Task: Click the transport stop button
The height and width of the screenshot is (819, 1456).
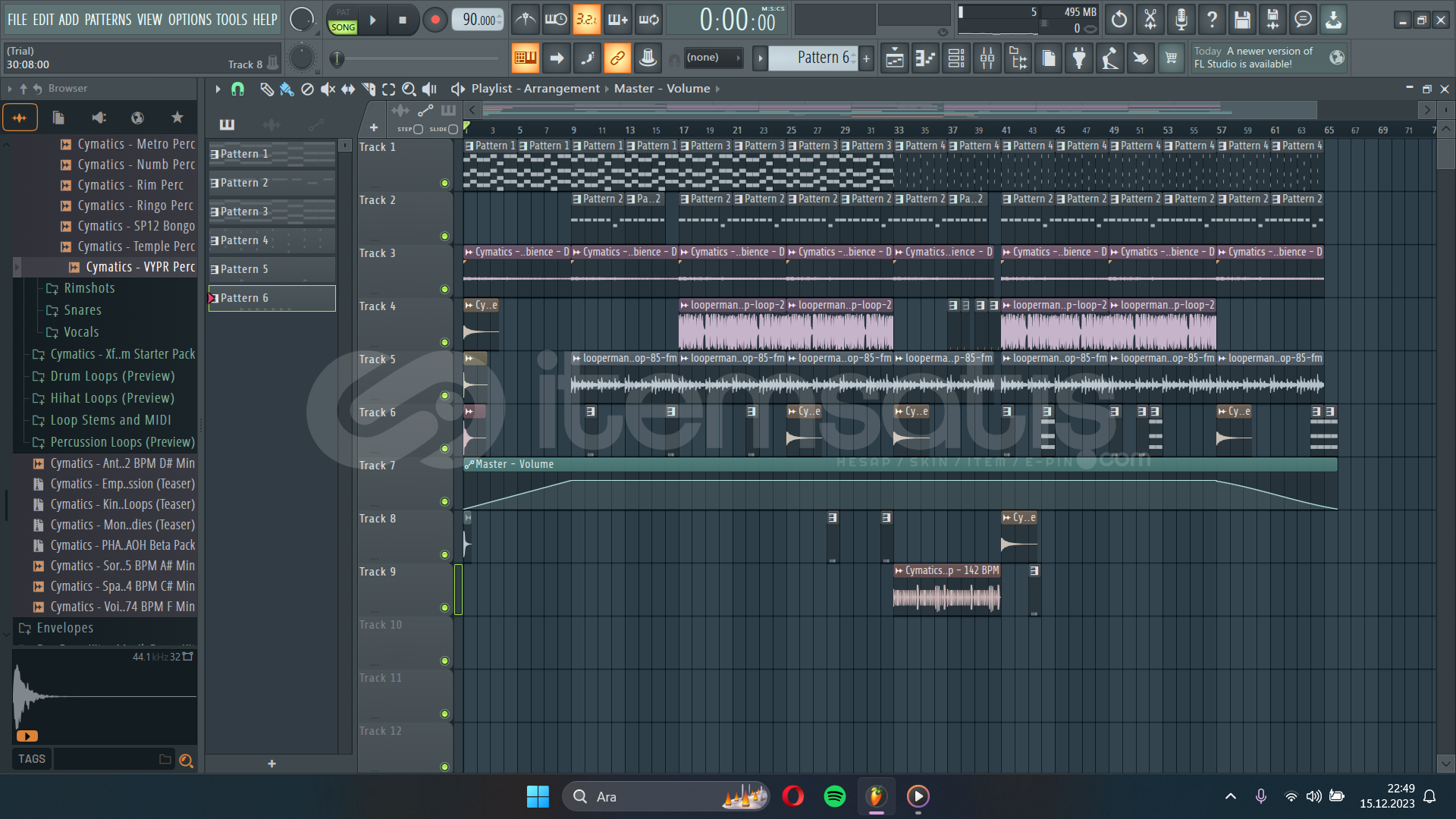Action: [403, 20]
